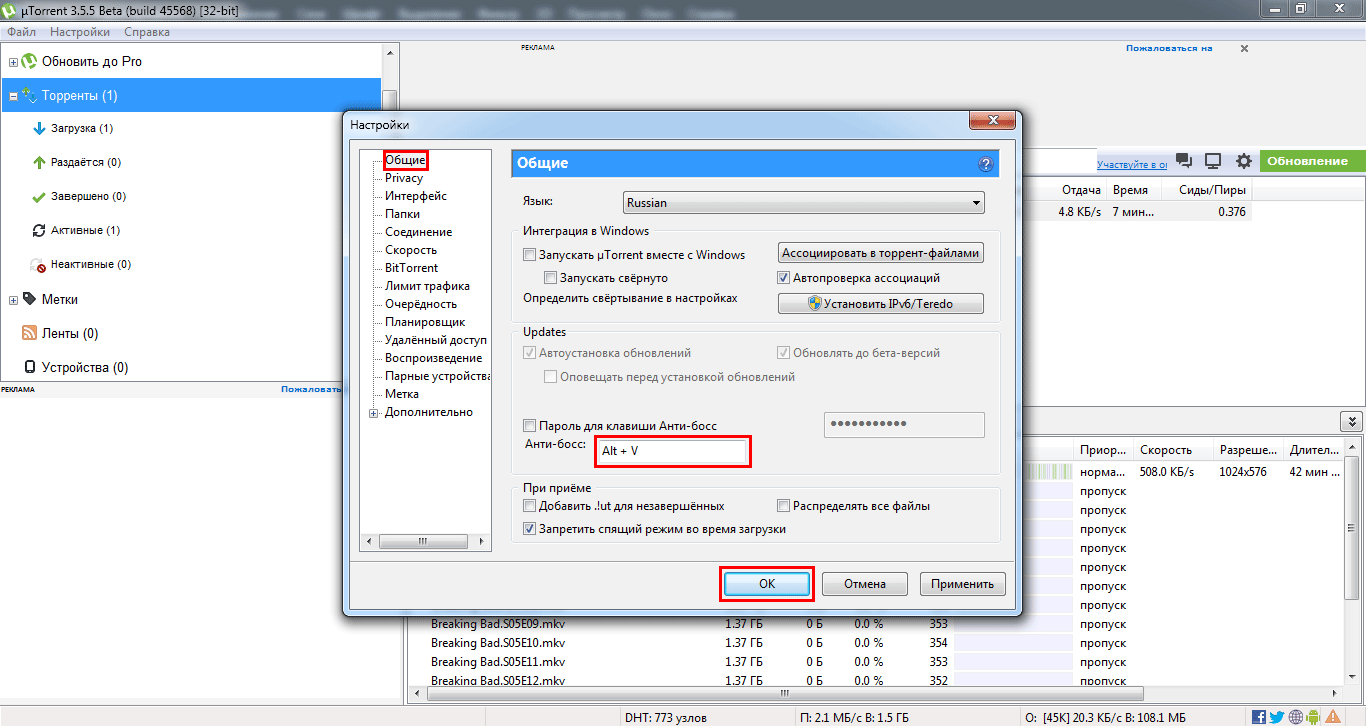Open the Участвуйте в опросе link

click(x=1132, y=164)
